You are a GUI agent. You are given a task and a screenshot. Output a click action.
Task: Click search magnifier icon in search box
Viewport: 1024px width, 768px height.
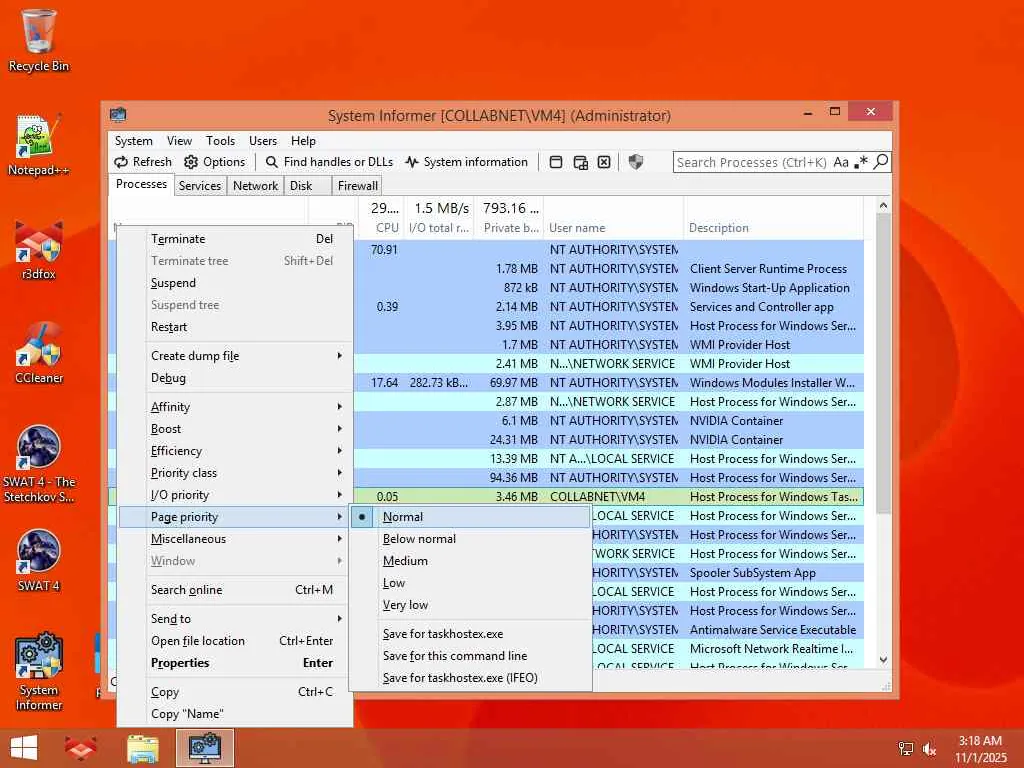point(881,161)
